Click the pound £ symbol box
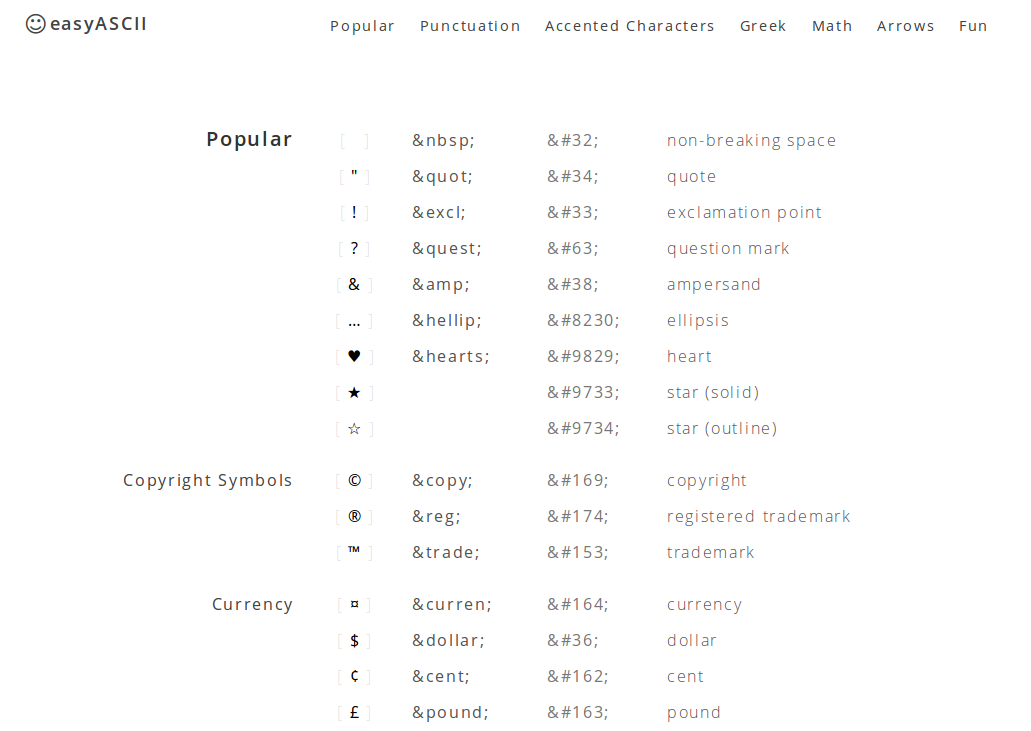The width and height of the screenshot is (1031, 731). coord(354,713)
